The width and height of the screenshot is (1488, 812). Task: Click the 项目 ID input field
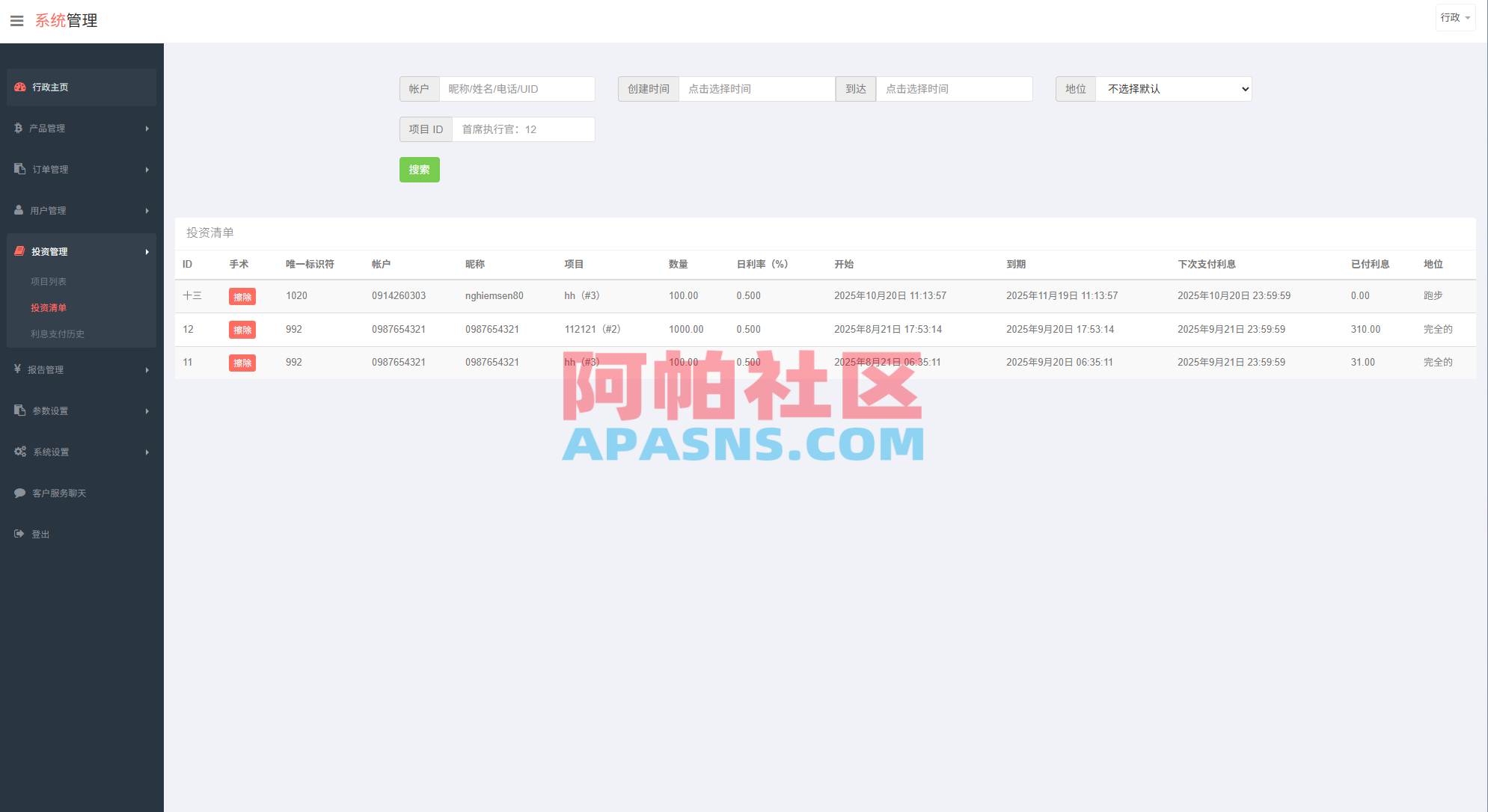521,129
